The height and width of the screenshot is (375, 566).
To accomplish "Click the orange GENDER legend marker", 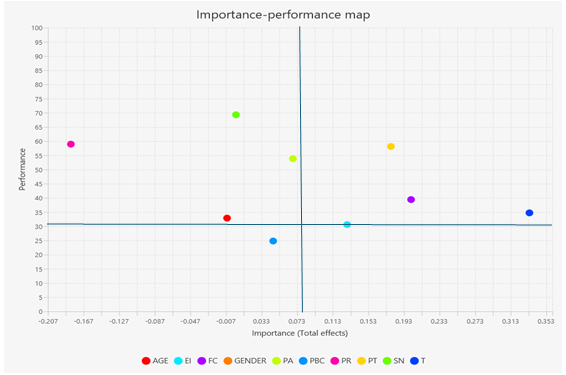I will pyautogui.click(x=228, y=361).
